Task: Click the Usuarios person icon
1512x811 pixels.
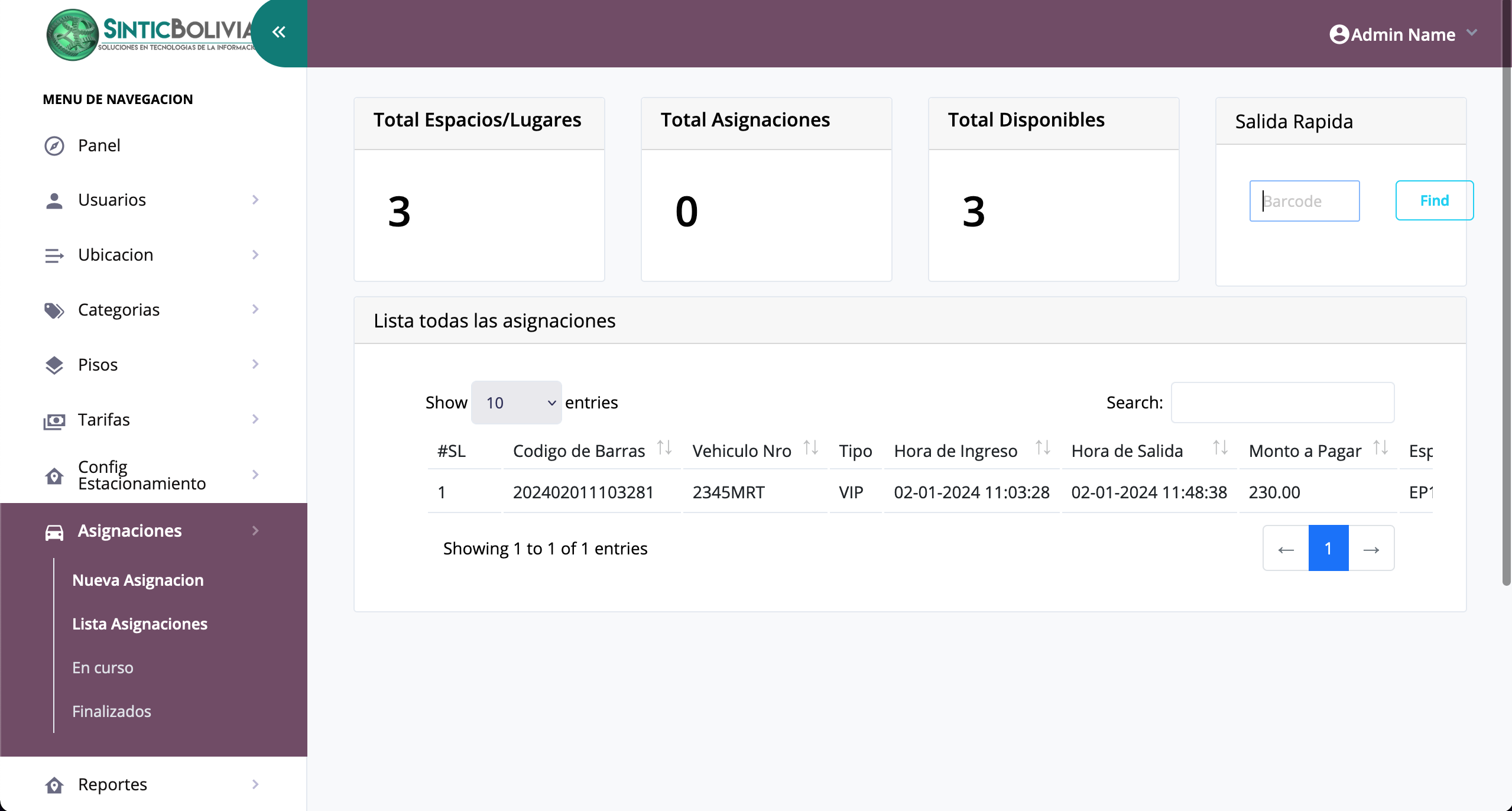Action: [x=54, y=200]
